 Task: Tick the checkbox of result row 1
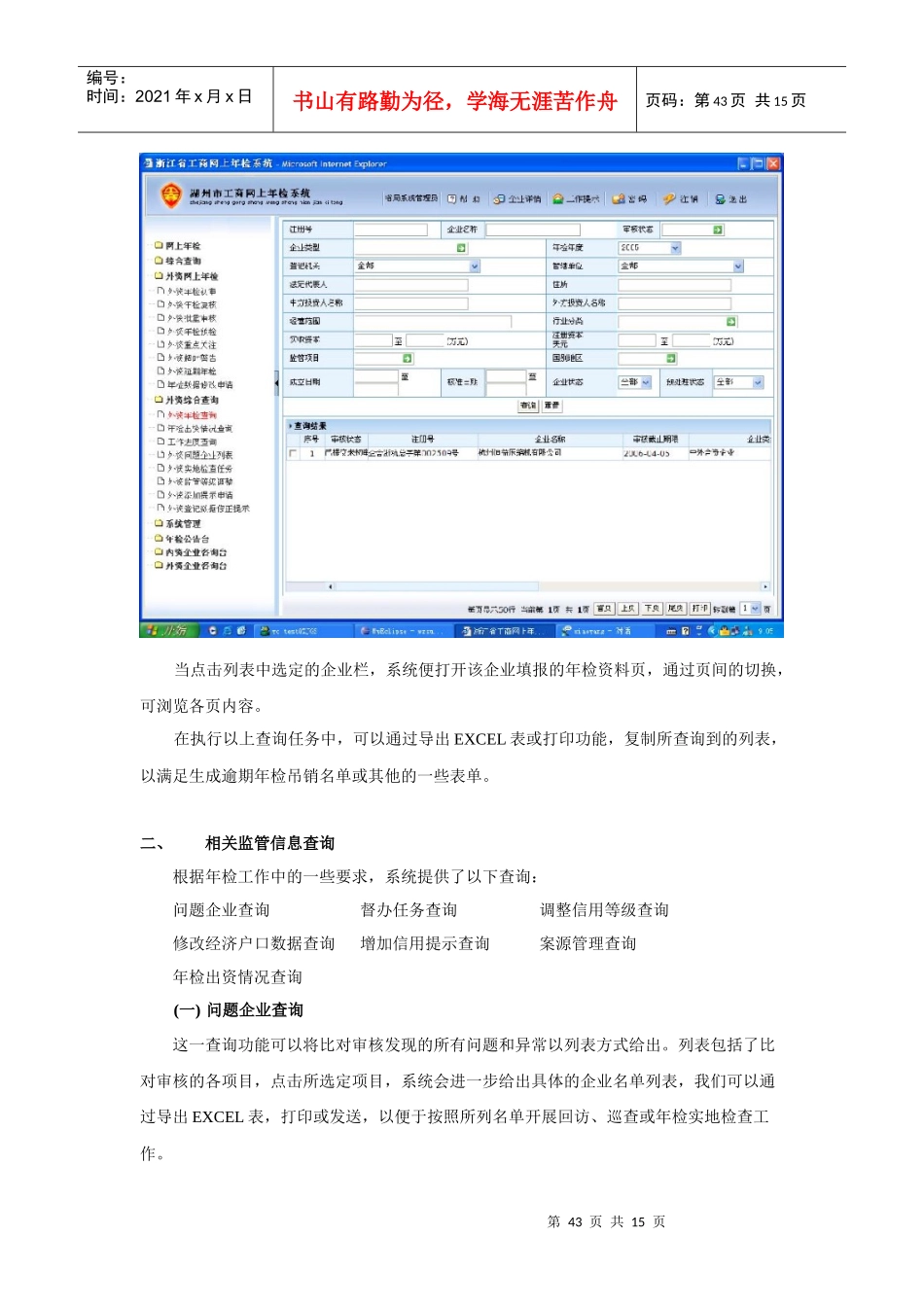pos(293,454)
